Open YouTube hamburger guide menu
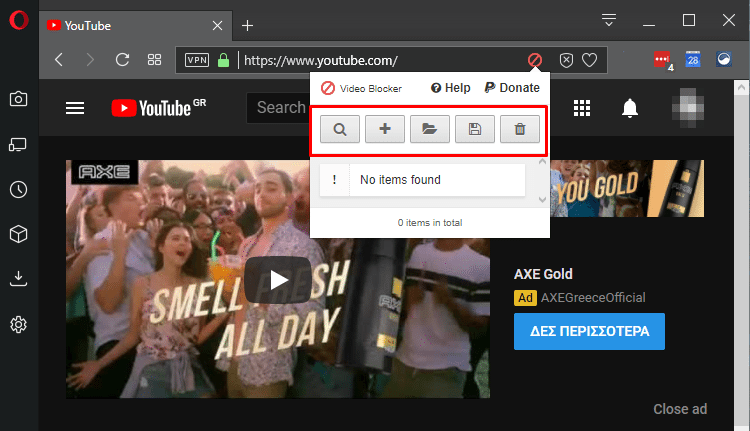Screen dimensions: 750x431 75,108
